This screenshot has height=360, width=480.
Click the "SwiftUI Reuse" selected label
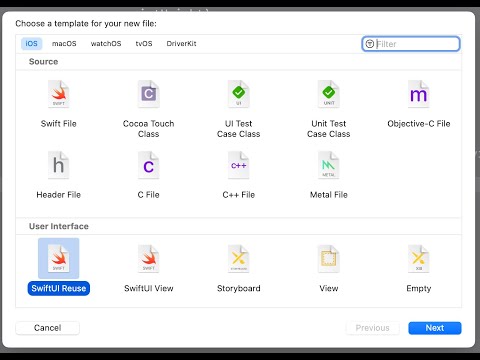[x=59, y=288]
